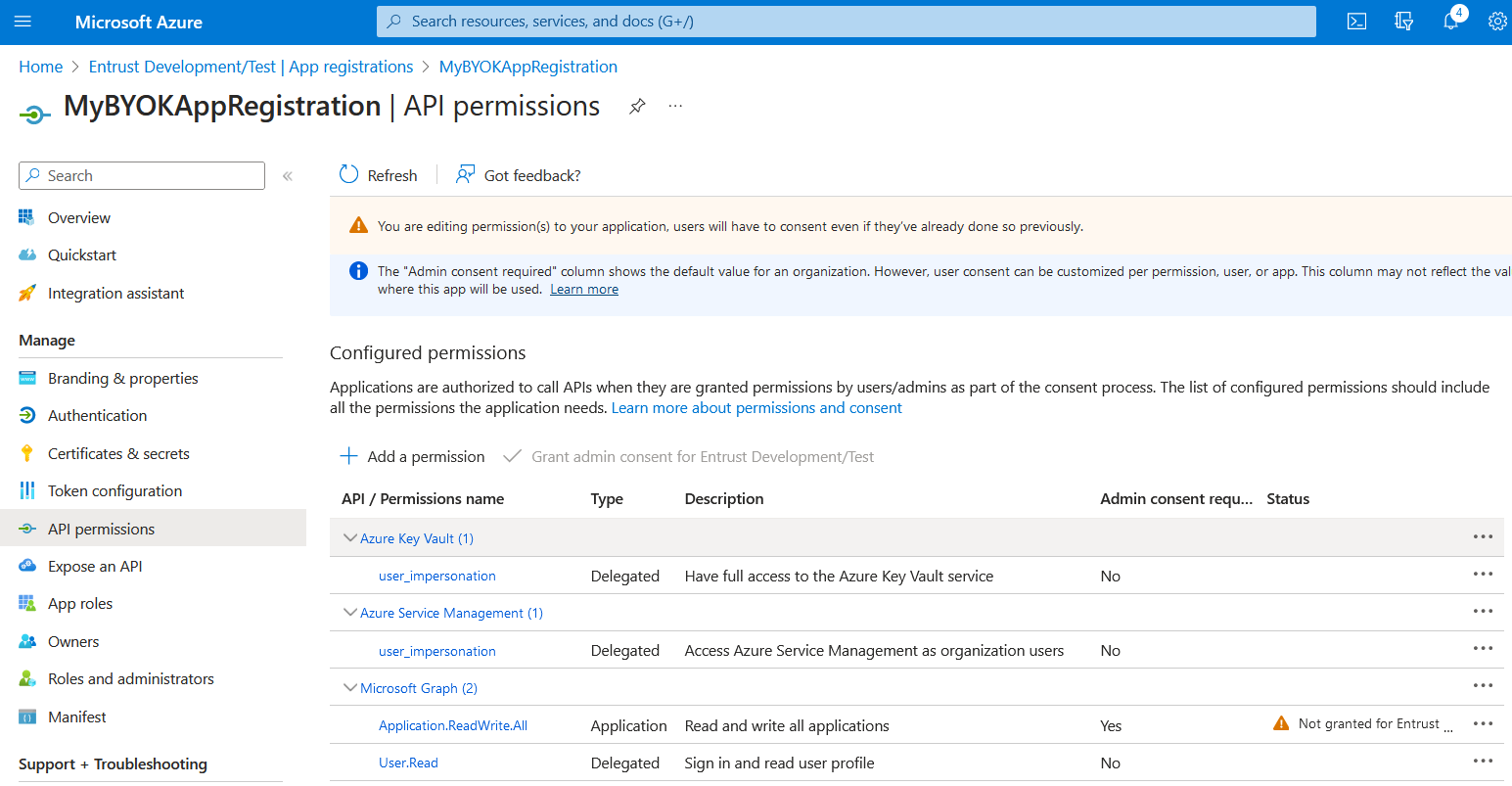Click the plus icon for Add a permission

click(x=348, y=456)
